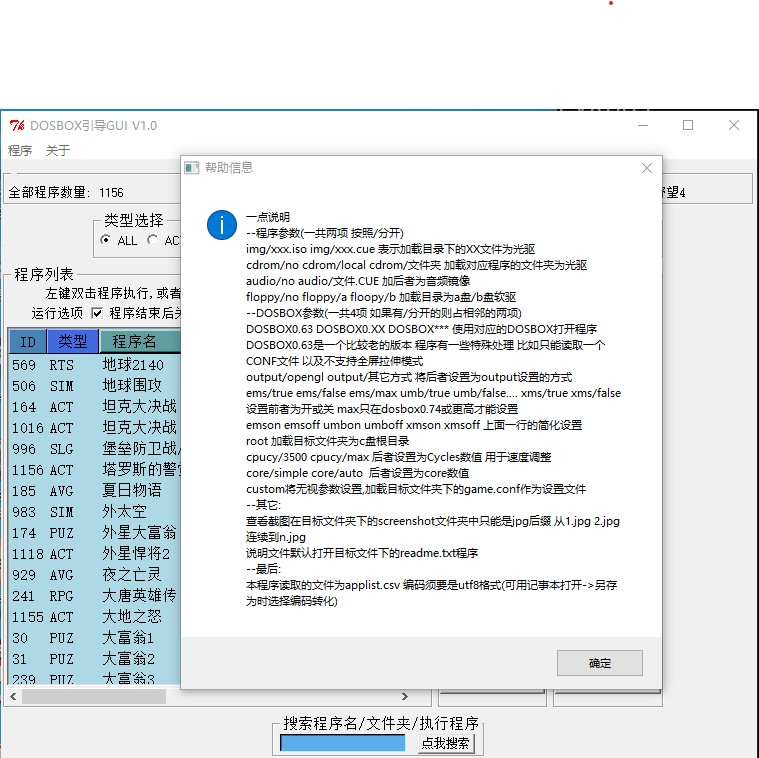The image size is (759, 758).
Task: Select row 983 外太空
Action: 94,512
